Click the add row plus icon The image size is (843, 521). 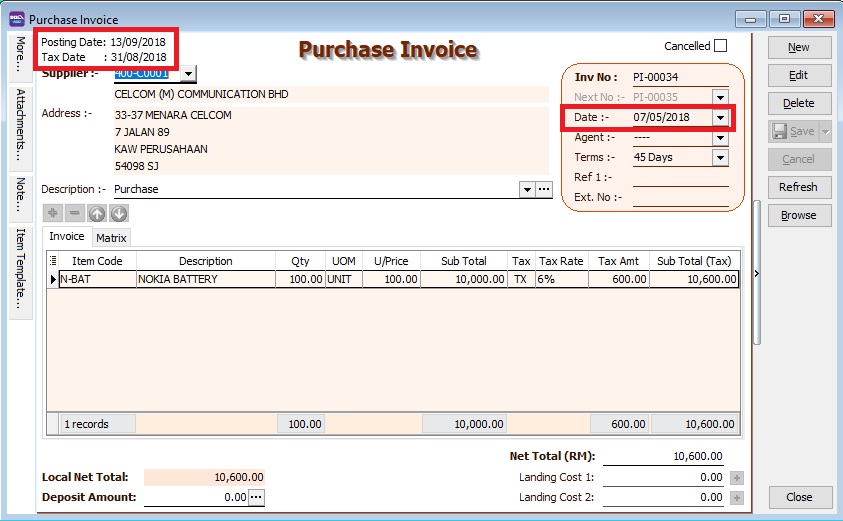(53, 213)
